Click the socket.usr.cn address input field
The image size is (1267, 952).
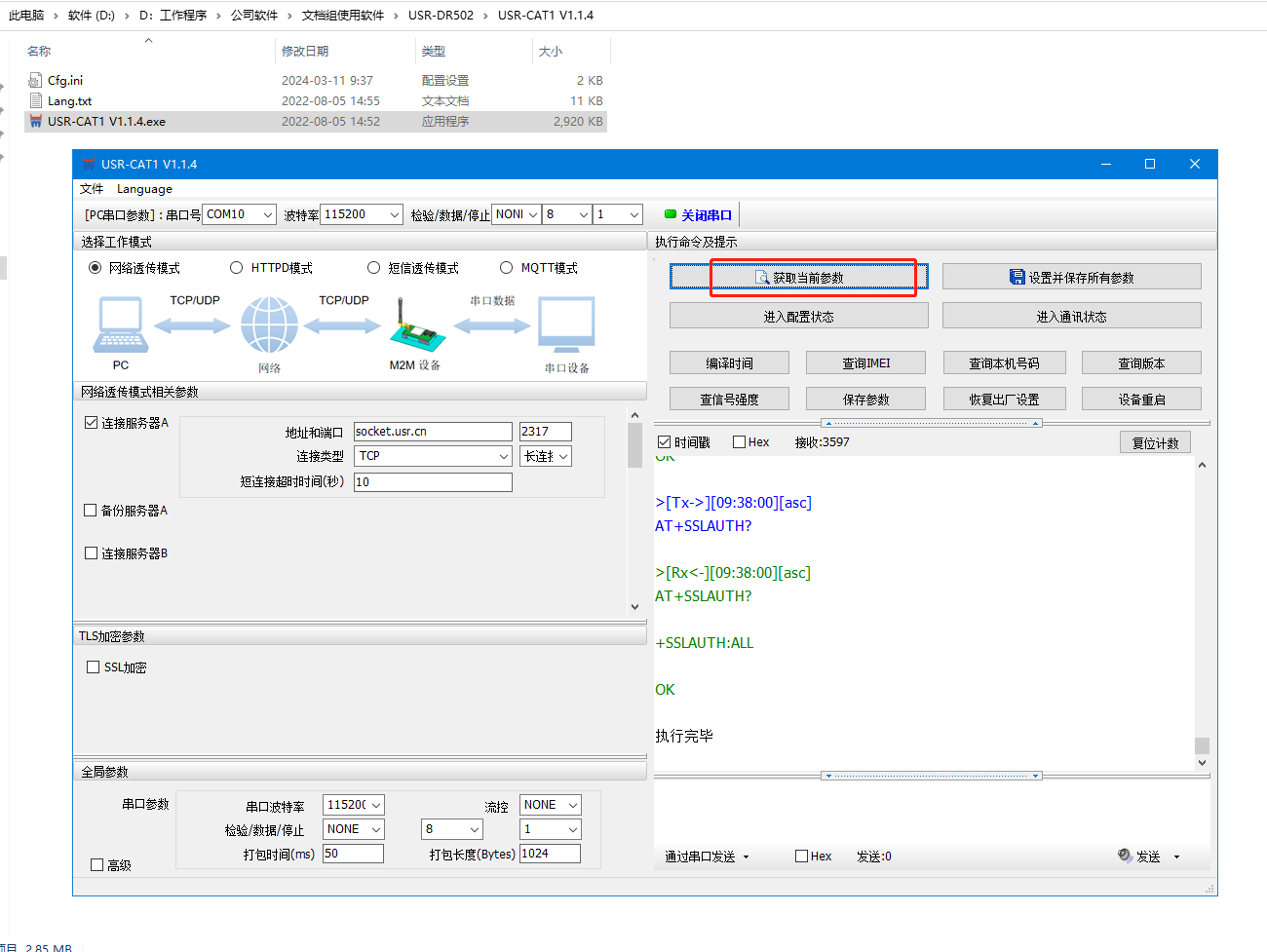tap(433, 432)
